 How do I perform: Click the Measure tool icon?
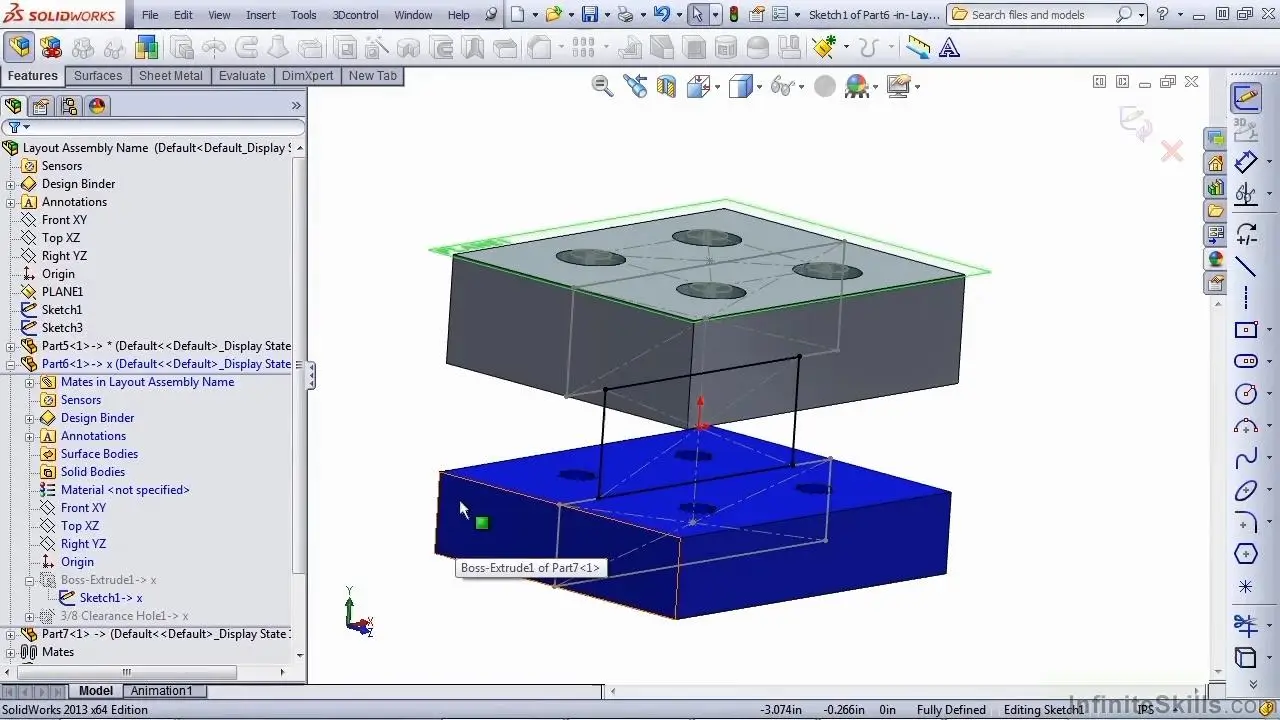918,48
